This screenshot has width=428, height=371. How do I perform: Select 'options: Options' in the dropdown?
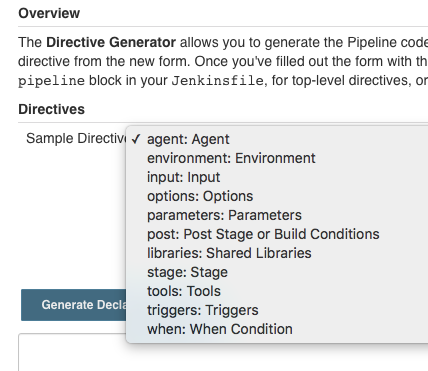point(277,196)
